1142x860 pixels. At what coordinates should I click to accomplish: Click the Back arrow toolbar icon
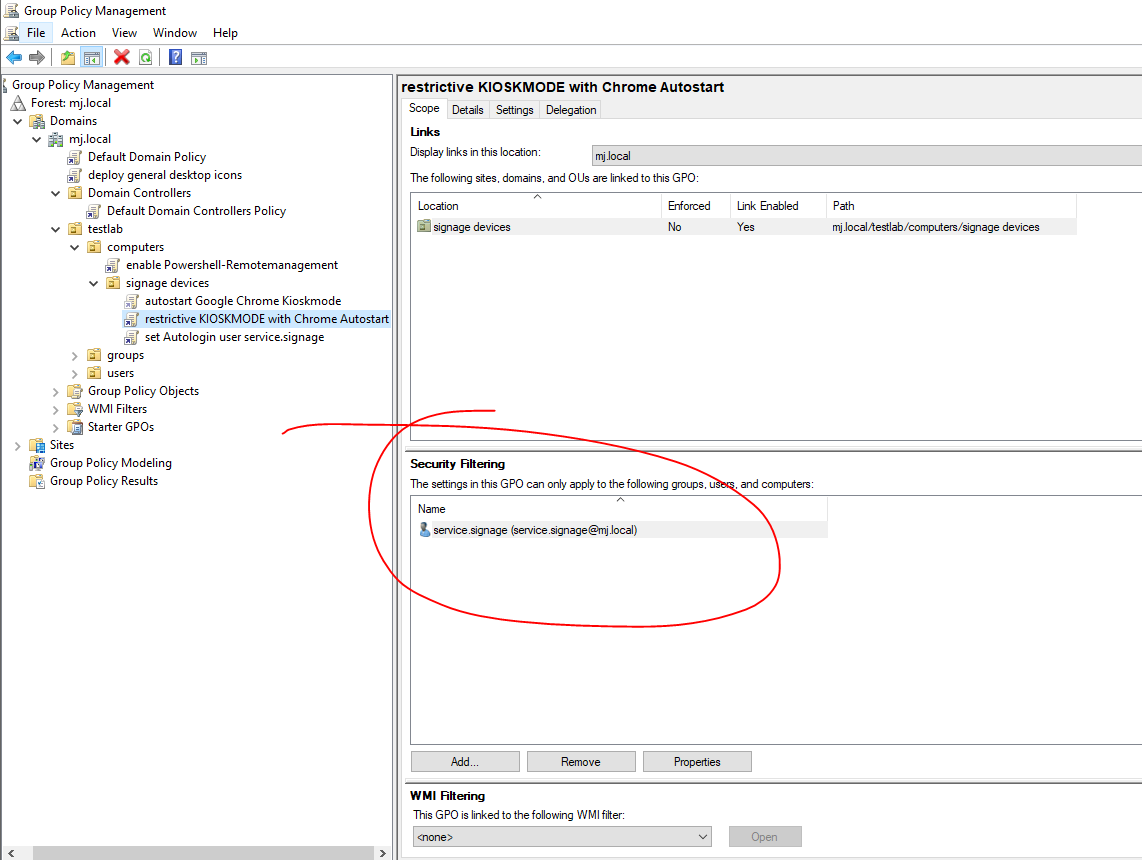(14, 58)
